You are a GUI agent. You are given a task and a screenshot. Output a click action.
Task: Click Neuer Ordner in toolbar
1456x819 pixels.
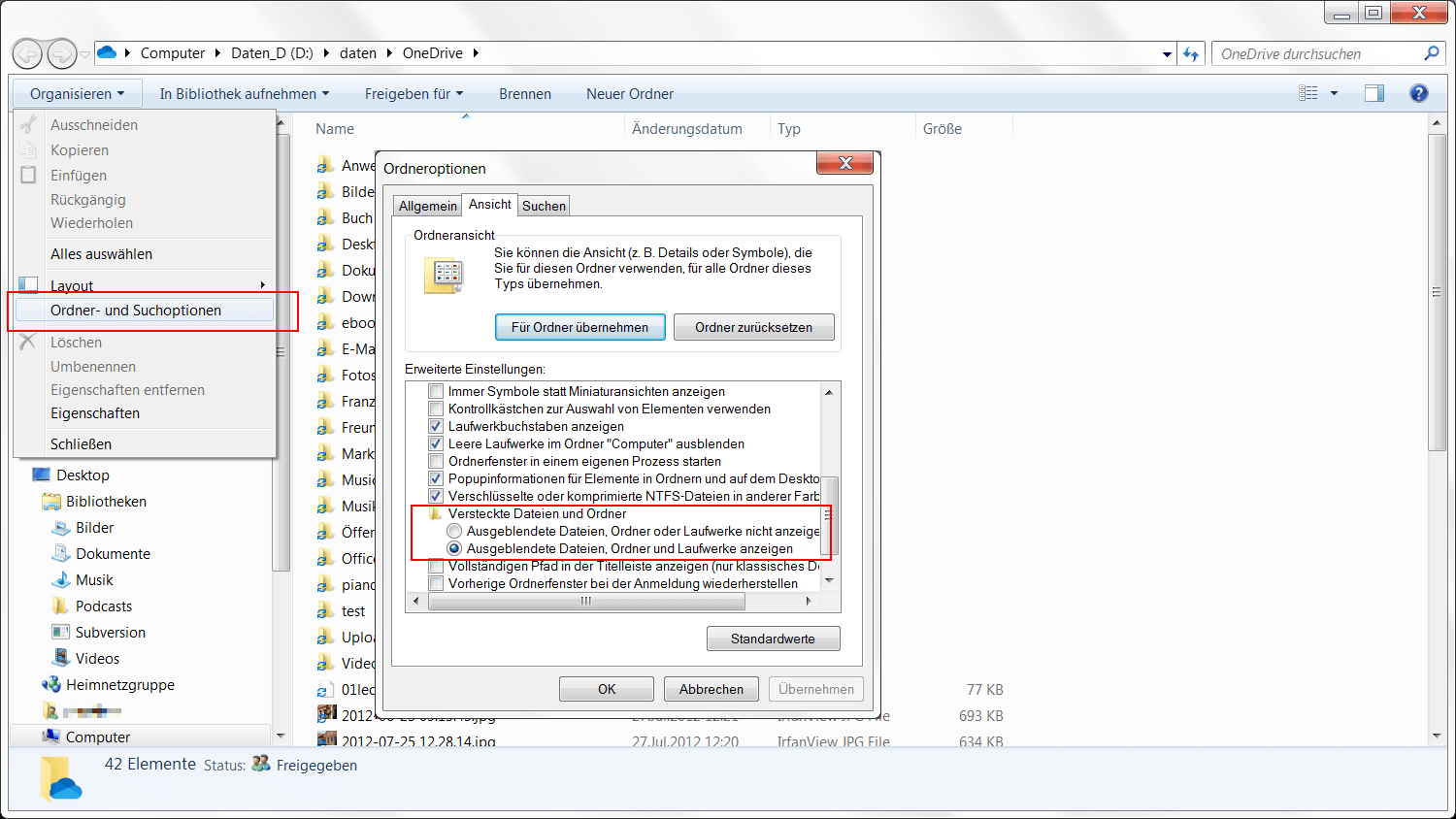coord(630,93)
